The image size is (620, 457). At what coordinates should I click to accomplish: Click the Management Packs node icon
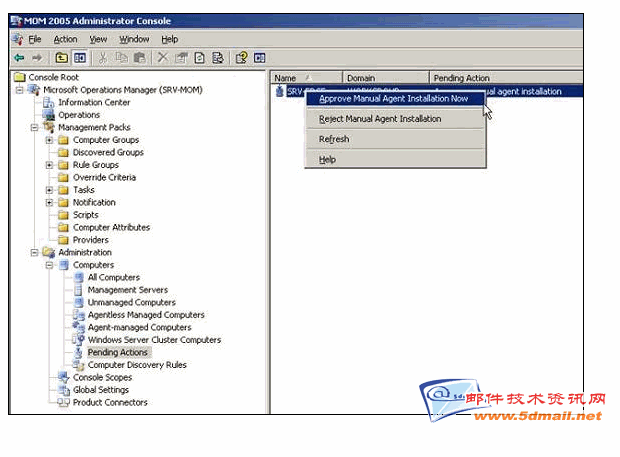click(49, 127)
